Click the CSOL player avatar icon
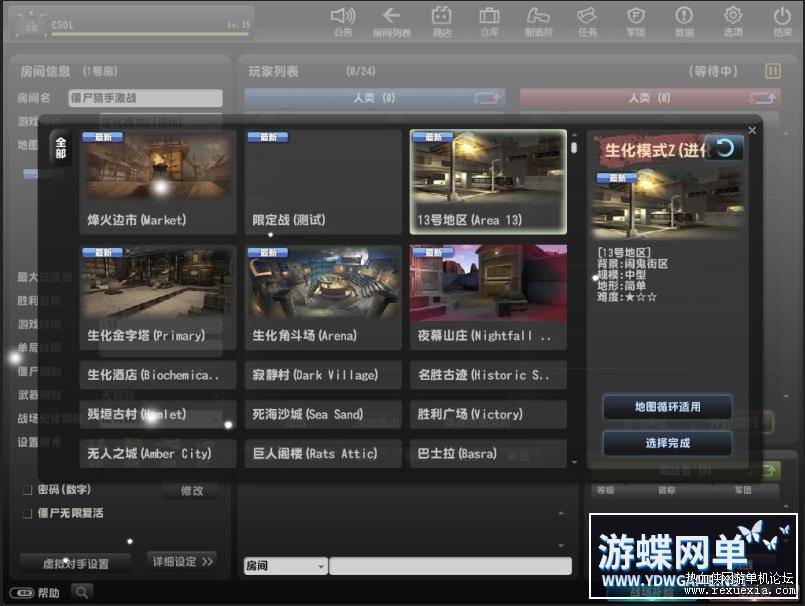 (x=31, y=25)
